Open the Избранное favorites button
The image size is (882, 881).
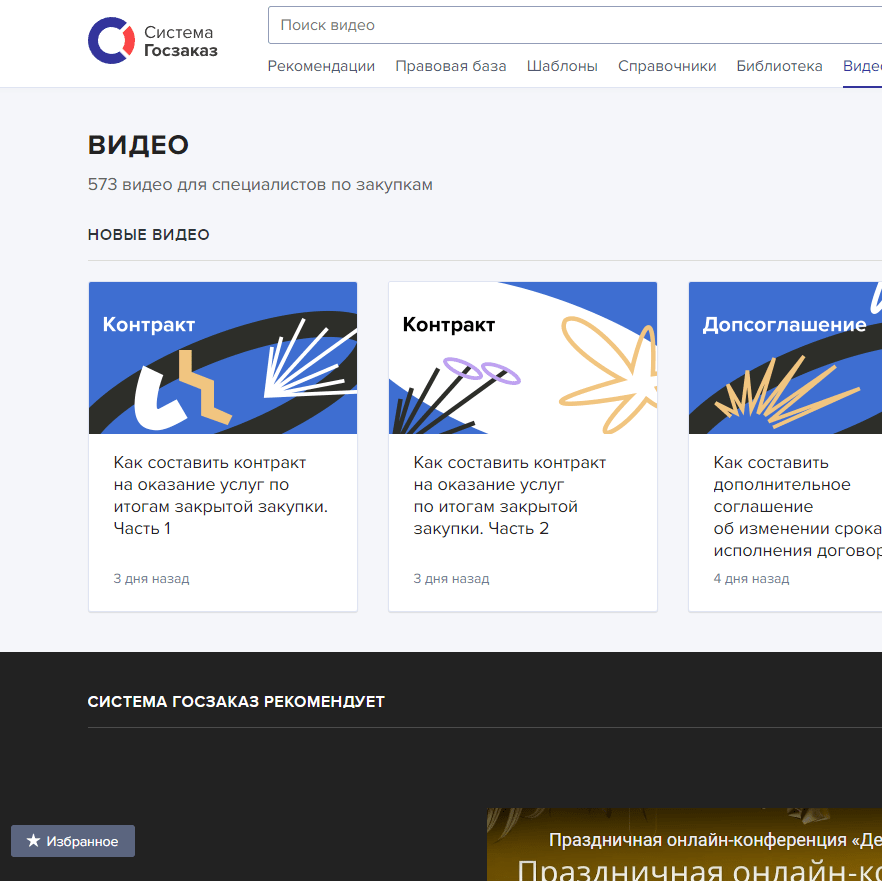(x=73, y=840)
